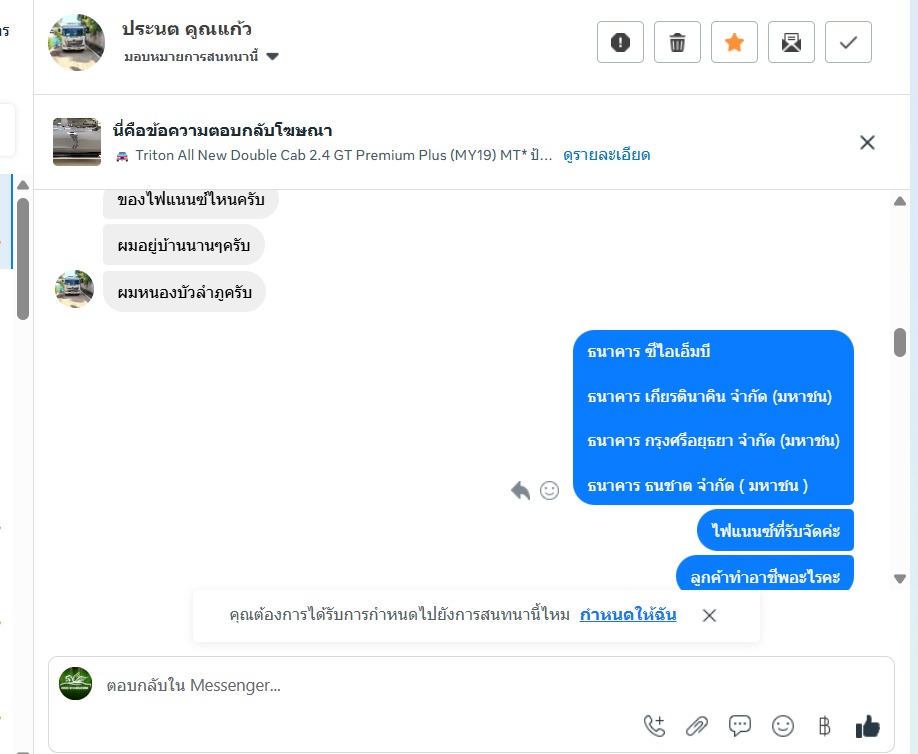918x754 pixels.
Task: Attach a file using the paperclip icon
Action: click(x=697, y=726)
